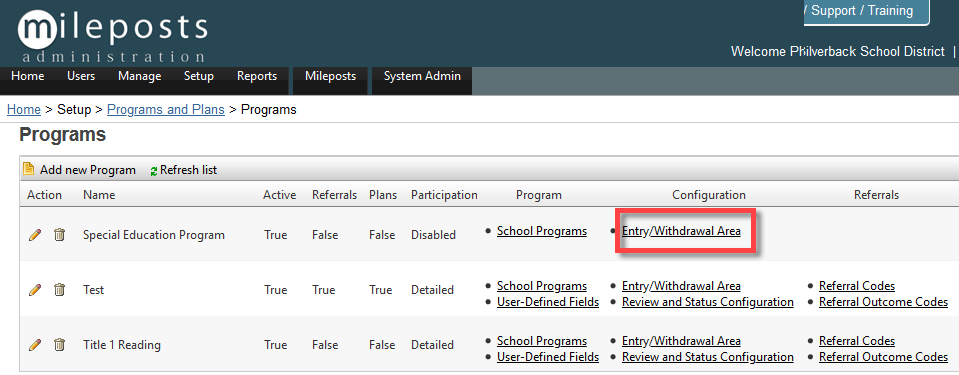Click the Programs page heading
Image resolution: width=959 pixels, height=375 pixels.
(x=62, y=135)
